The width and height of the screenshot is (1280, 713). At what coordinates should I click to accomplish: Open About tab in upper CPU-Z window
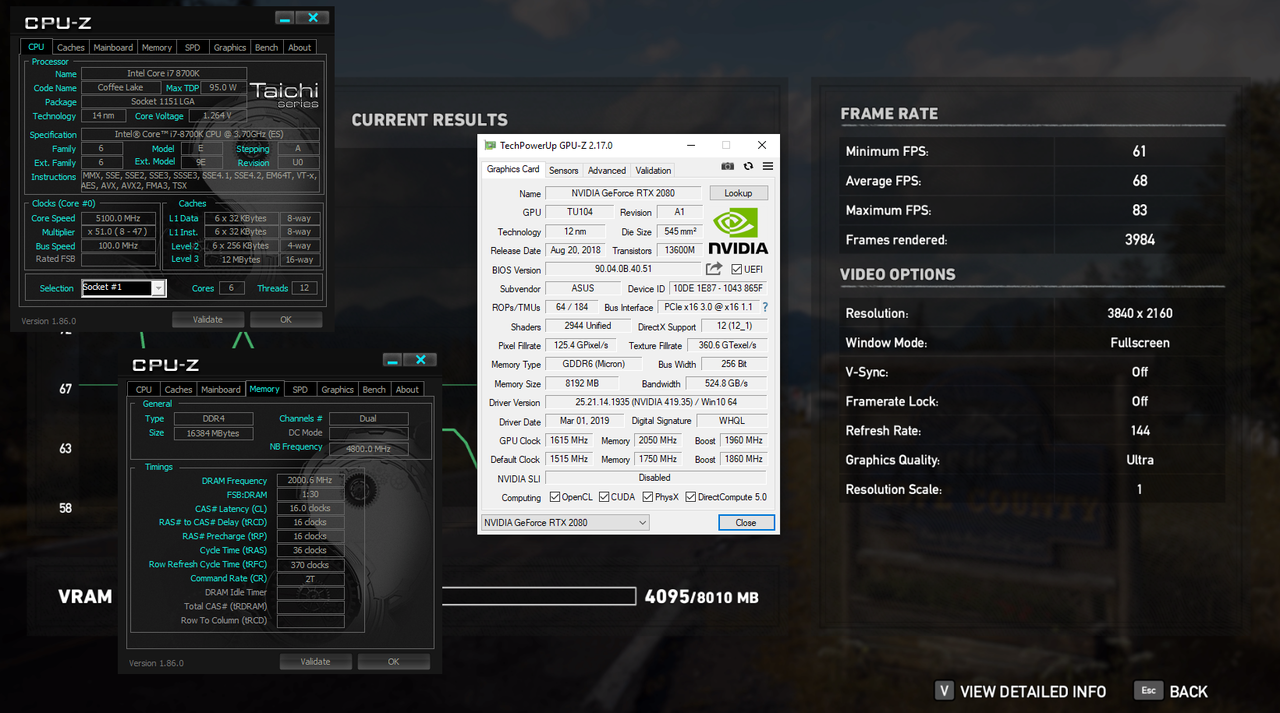click(x=299, y=47)
